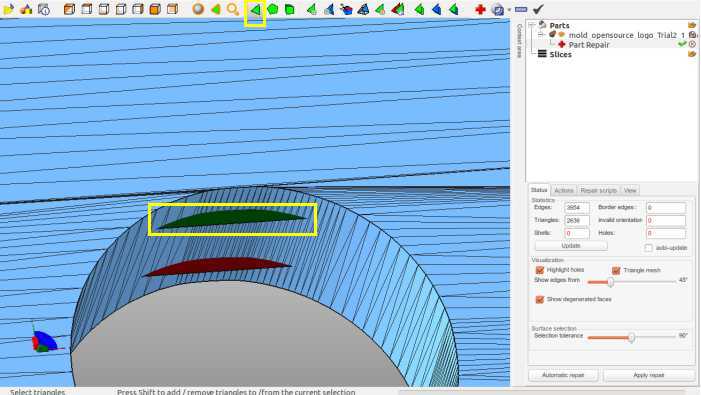Select the Part Repair tree item
This screenshot has height=395, width=701.
click(x=589, y=45)
